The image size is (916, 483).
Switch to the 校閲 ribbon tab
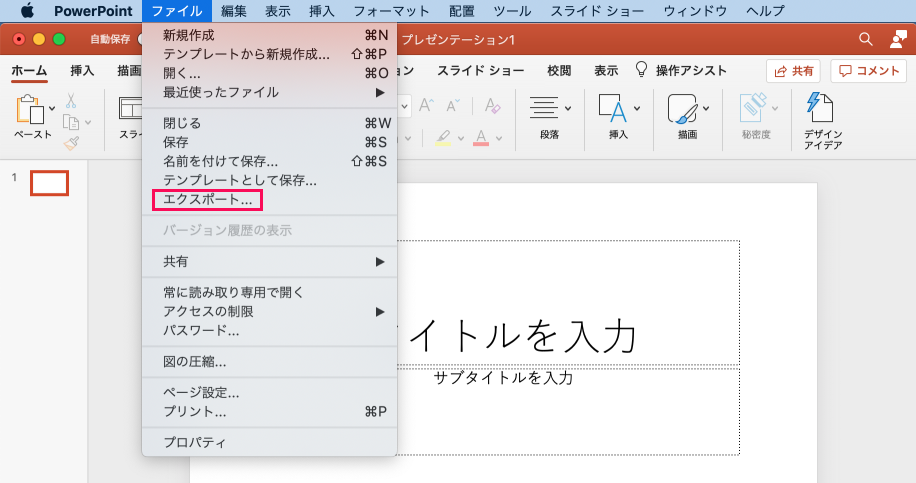[x=559, y=71]
